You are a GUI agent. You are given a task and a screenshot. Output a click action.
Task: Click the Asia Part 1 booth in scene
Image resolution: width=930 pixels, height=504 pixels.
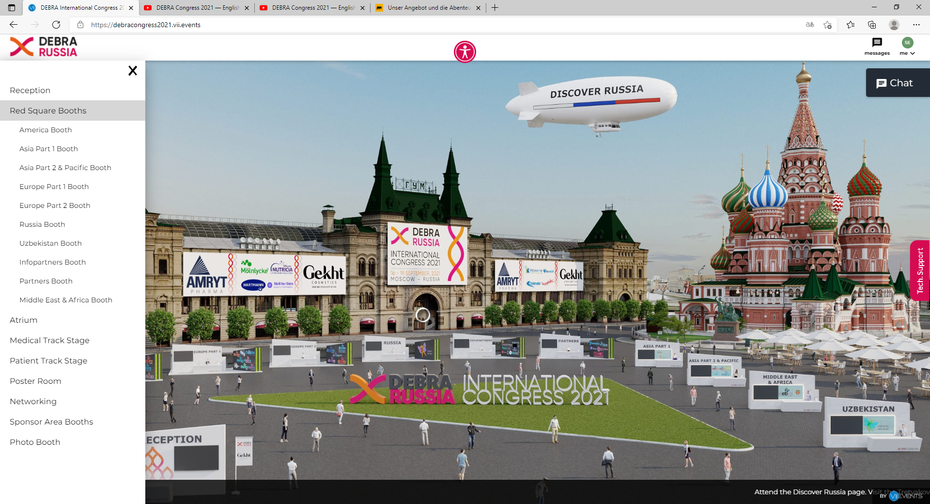pos(658,354)
